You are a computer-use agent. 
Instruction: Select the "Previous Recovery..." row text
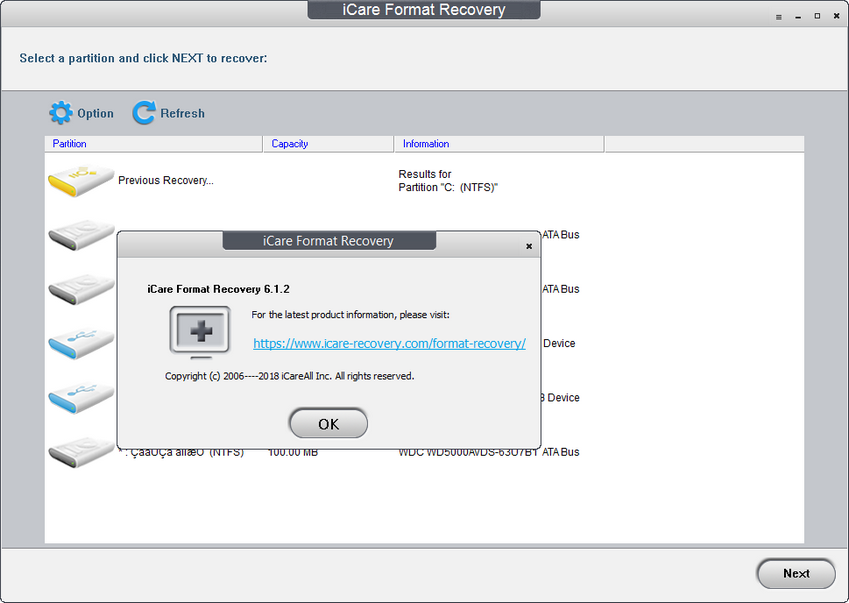[x=166, y=180]
